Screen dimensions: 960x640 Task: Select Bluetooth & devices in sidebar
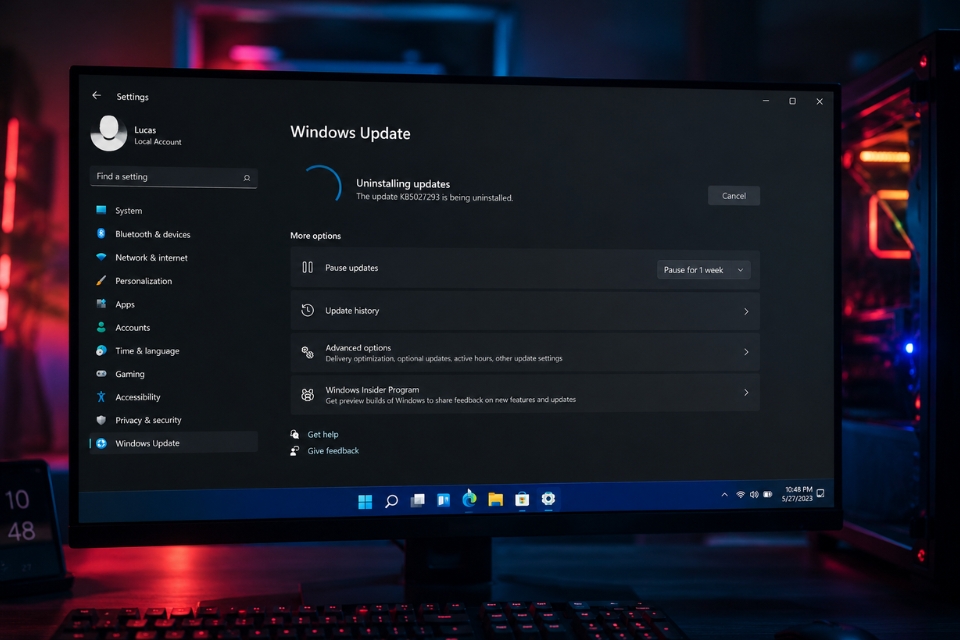tap(152, 234)
